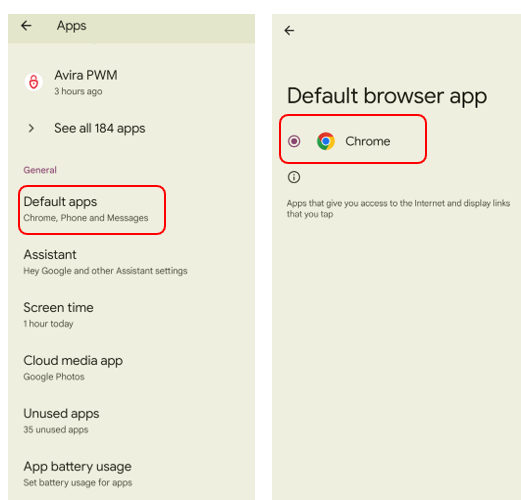521x500 pixels.
Task: Tap the Default browser app heading
Action: coord(387,96)
